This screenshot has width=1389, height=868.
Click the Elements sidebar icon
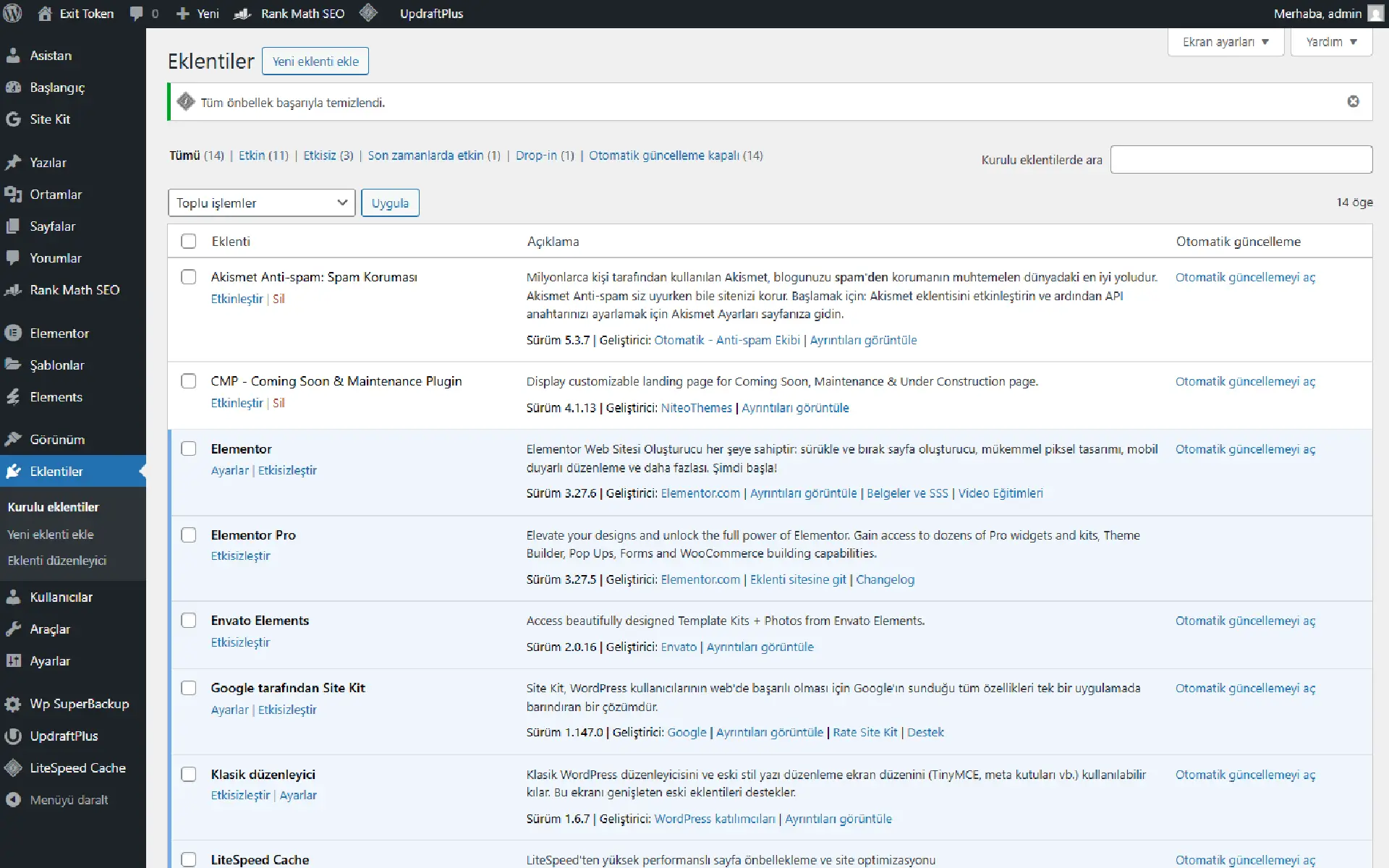pos(13,397)
